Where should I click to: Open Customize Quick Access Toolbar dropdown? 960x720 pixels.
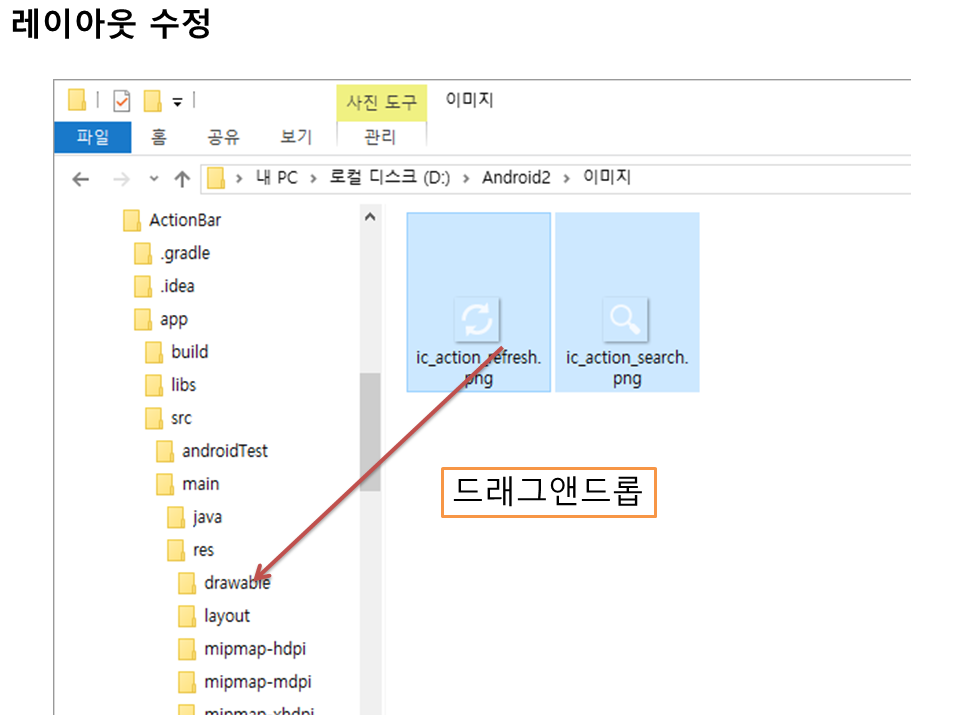pyautogui.click(x=177, y=101)
